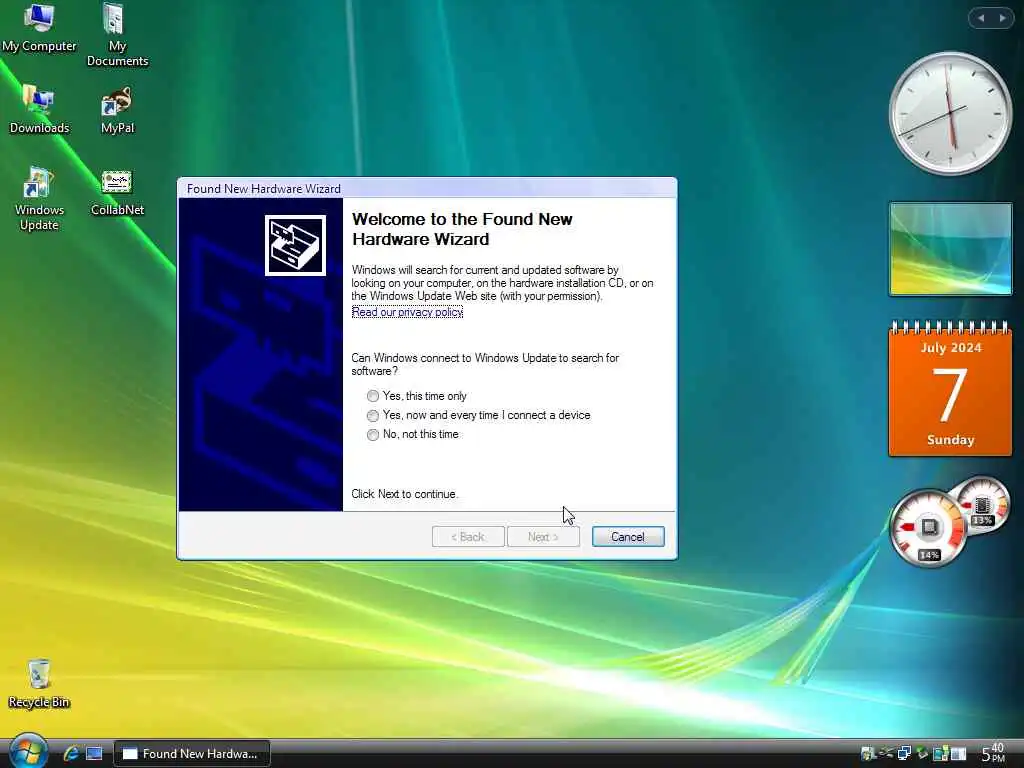Click 'Click Next to continue.' text

click(x=405, y=494)
